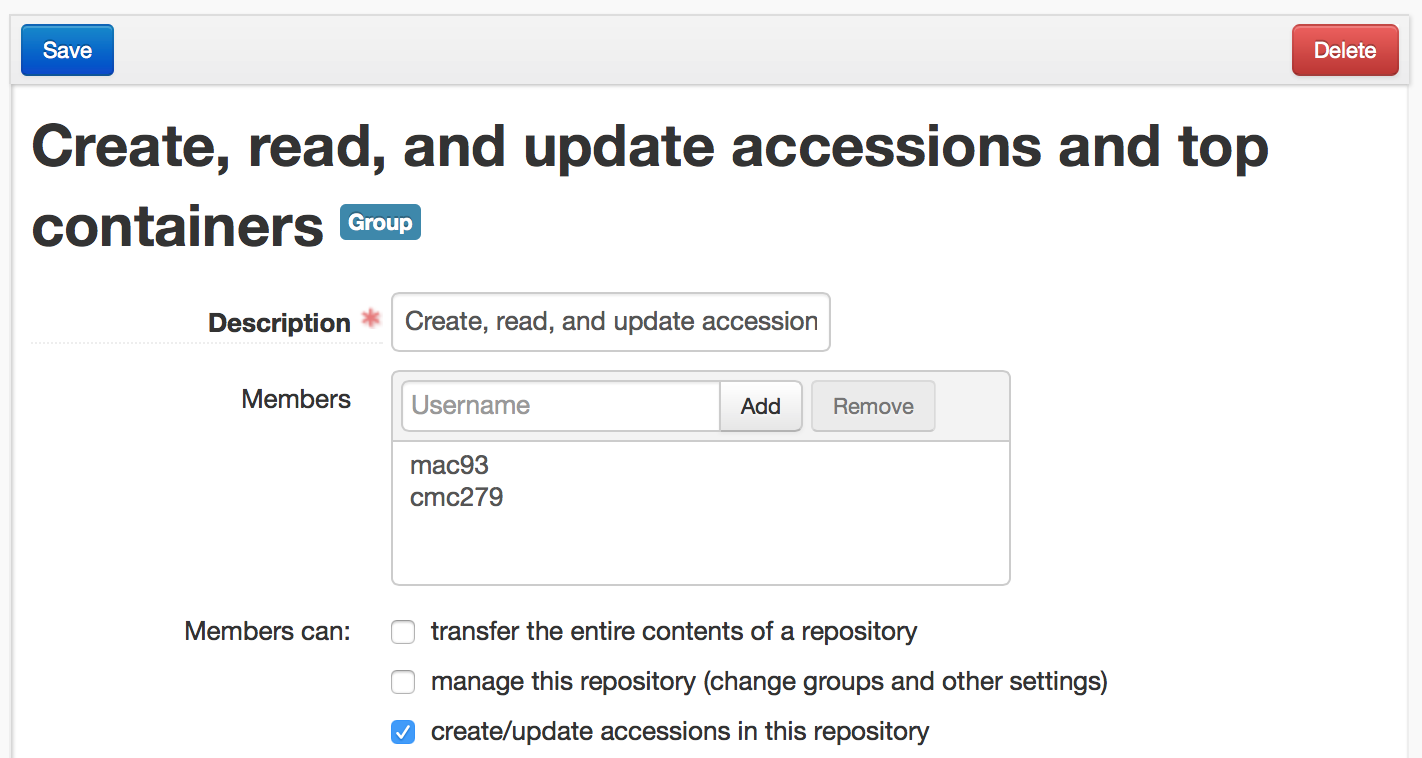Screen dimensions: 1422x758
Task: Enable transfer entire repository contents checkbox
Action: (x=403, y=632)
